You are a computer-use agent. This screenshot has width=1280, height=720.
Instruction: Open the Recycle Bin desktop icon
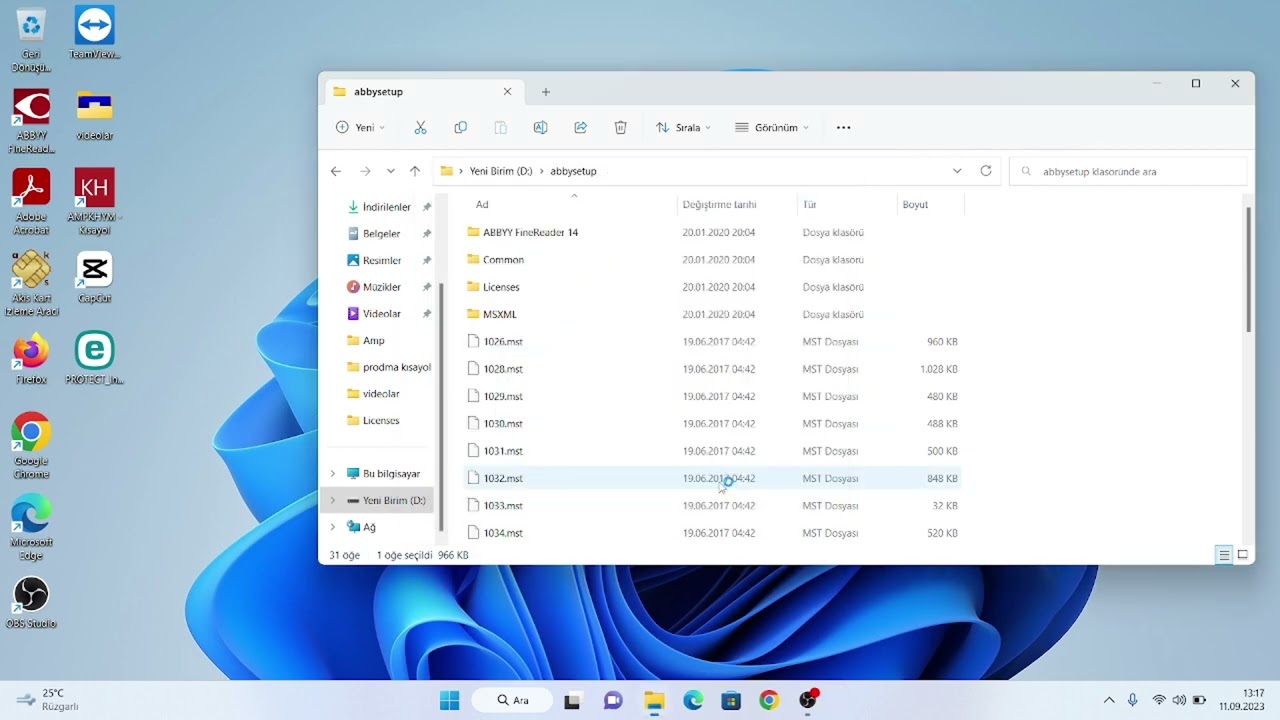tap(31, 39)
